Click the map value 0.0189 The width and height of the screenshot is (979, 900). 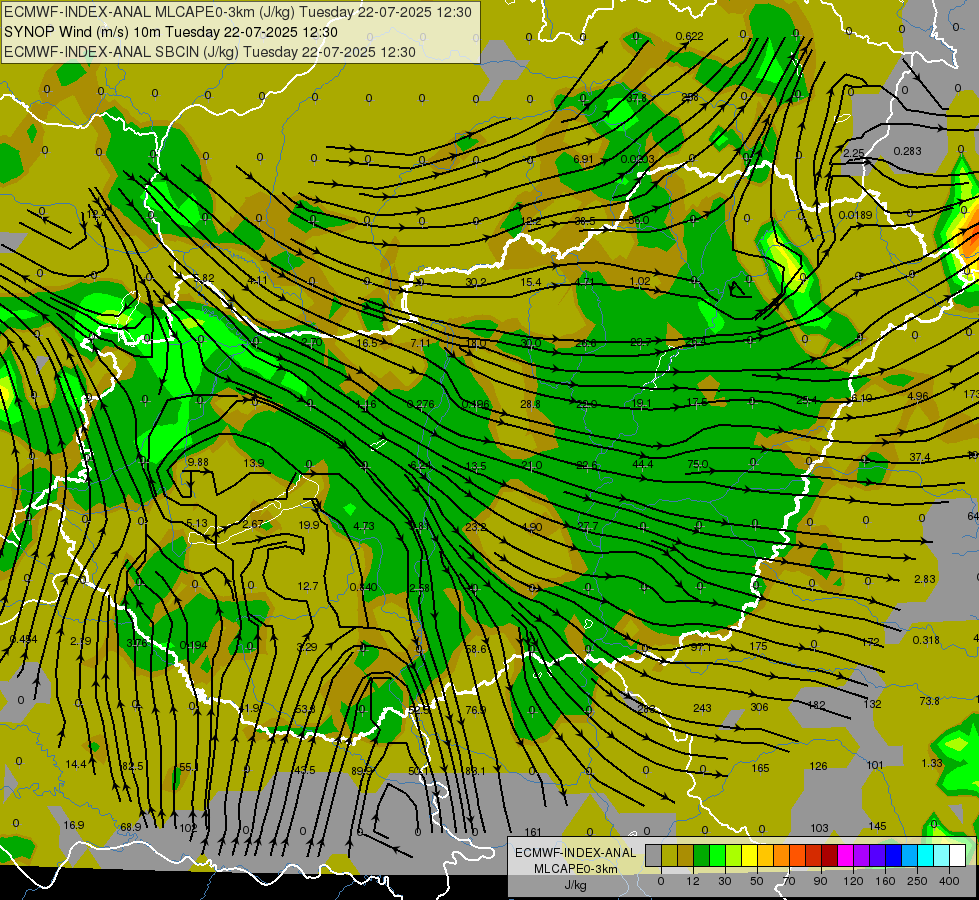tap(855, 215)
